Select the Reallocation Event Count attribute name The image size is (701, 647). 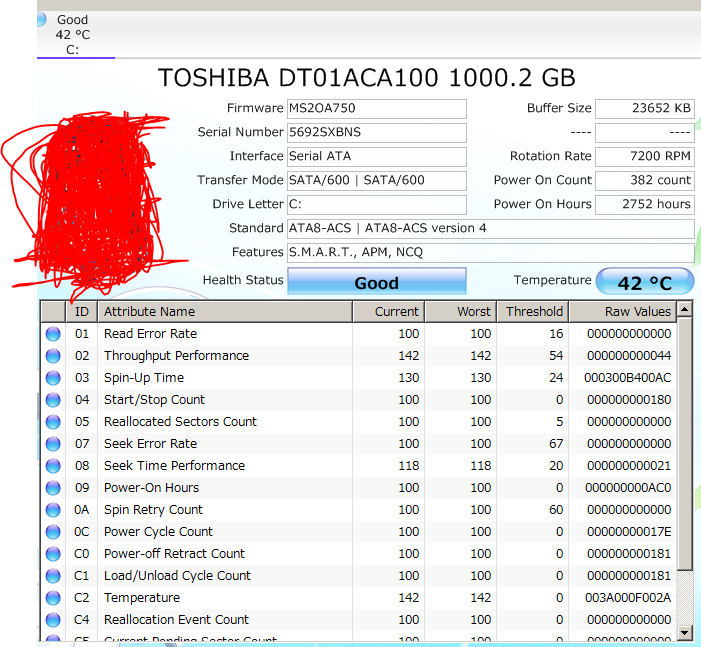coord(176,619)
